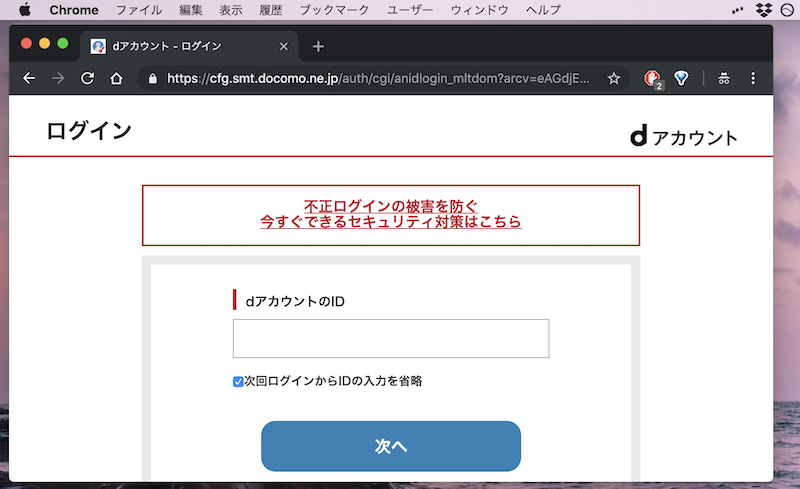Click the blue diamond extension icon

[682, 78]
